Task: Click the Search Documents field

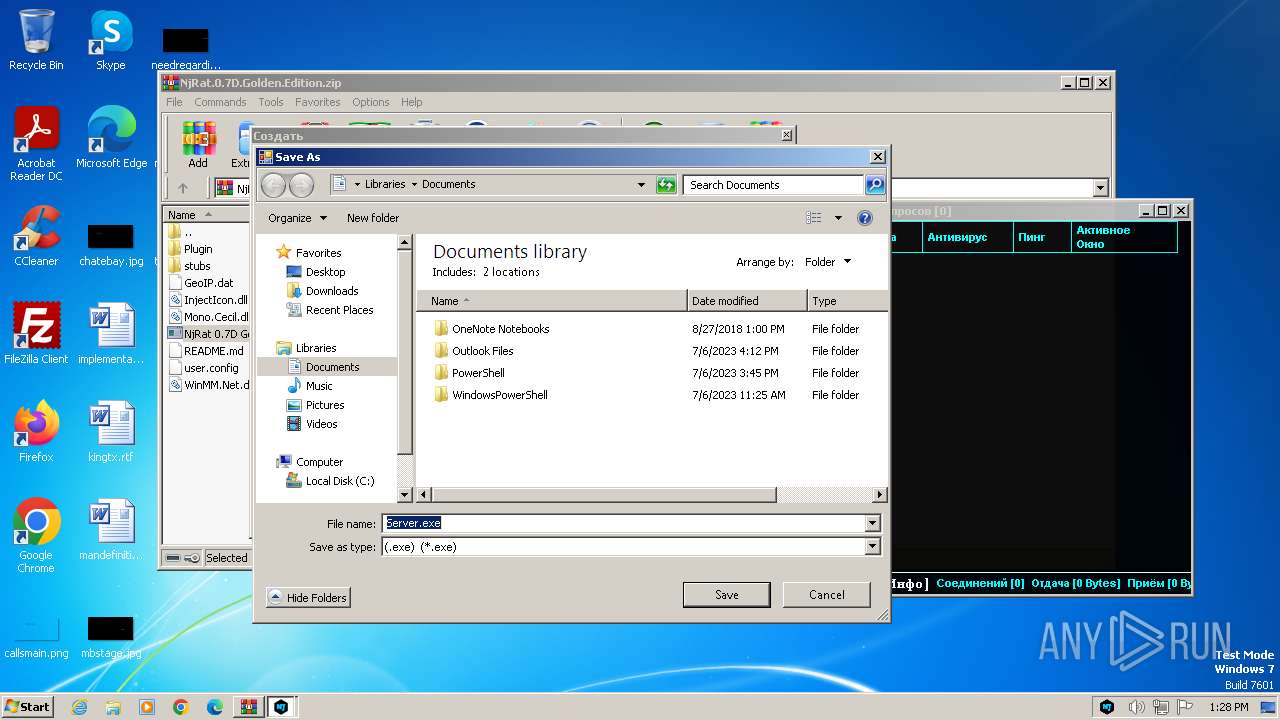Action: 774,185
